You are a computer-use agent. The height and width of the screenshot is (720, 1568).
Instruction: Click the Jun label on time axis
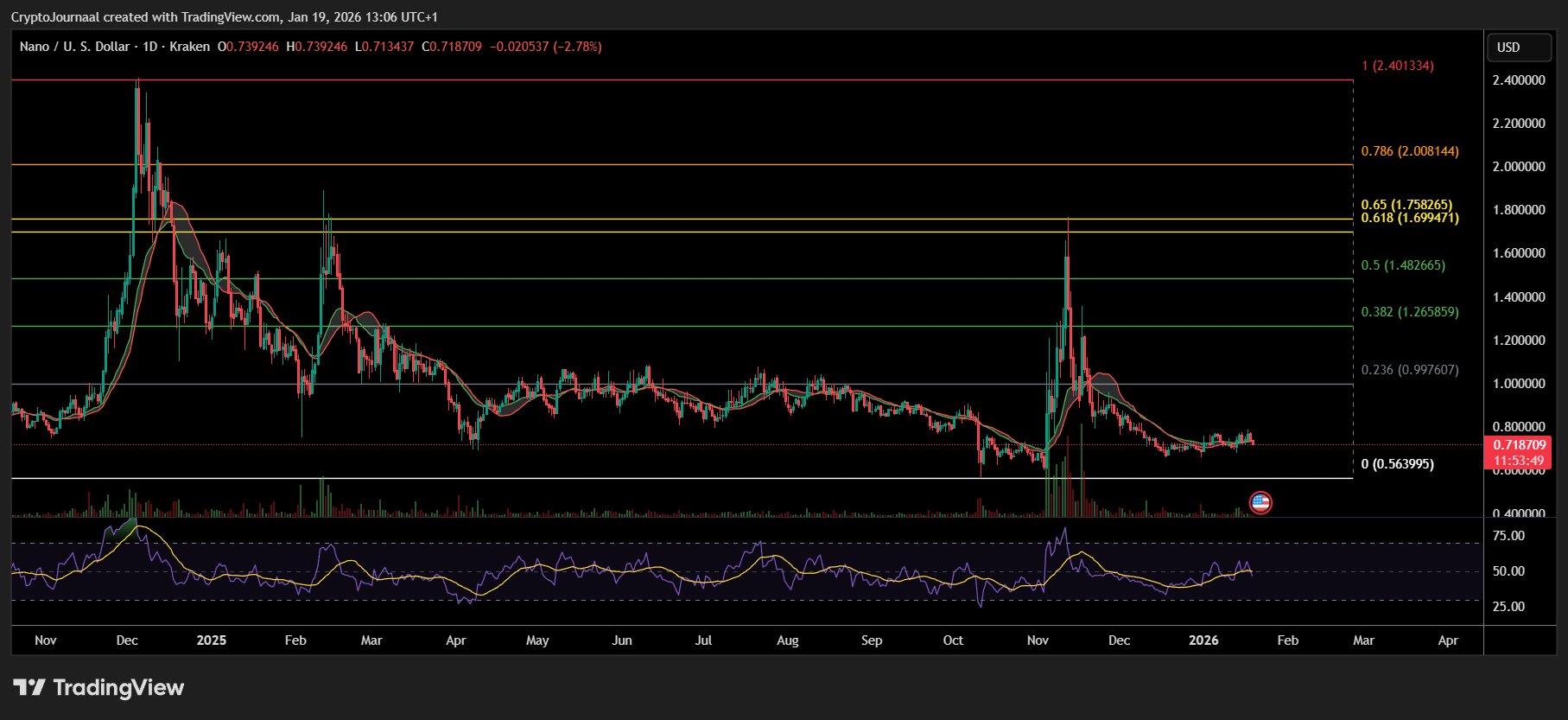pos(621,640)
